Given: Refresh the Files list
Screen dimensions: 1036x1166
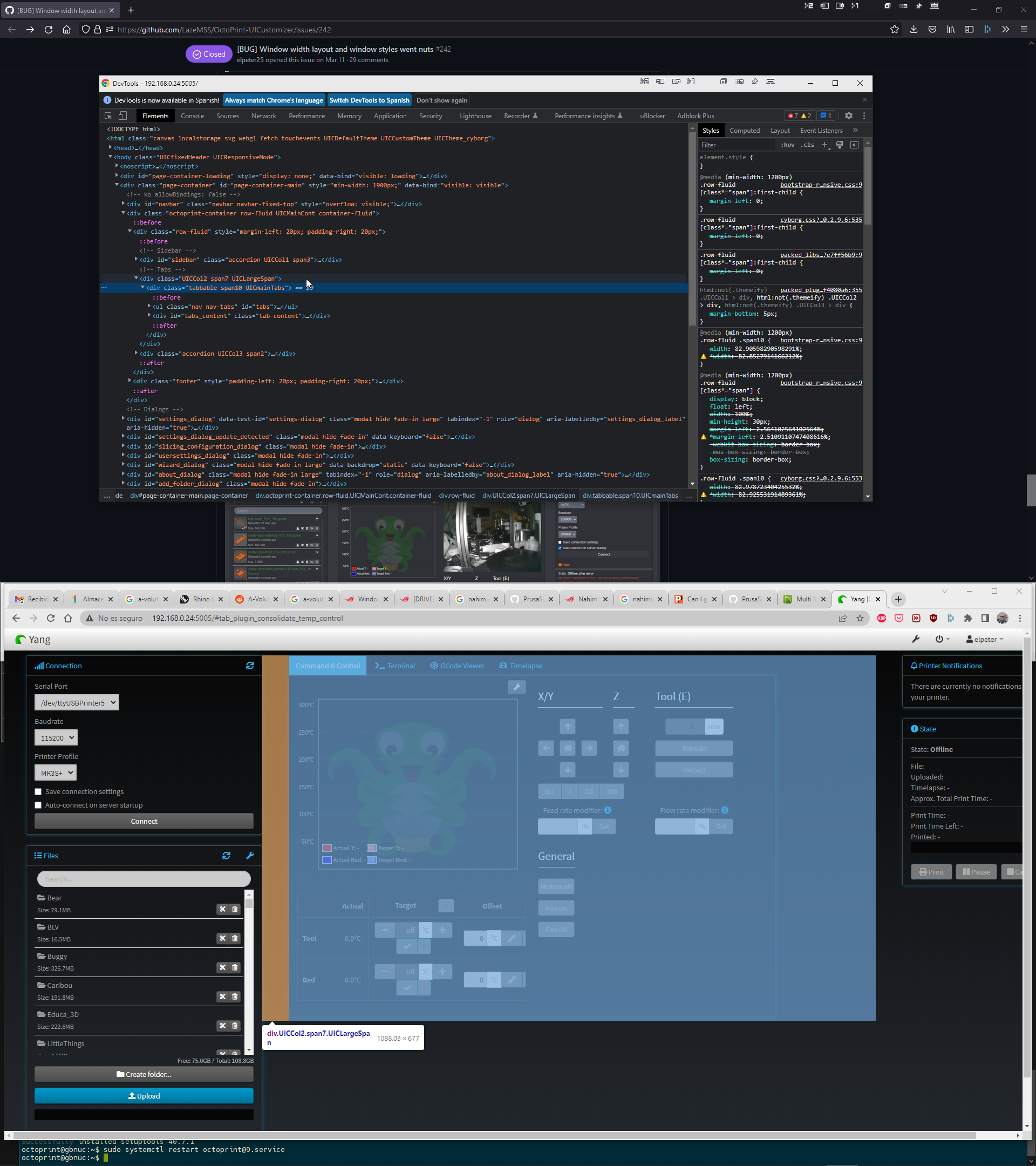Looking at the screenshot, I should pos(227,855).
